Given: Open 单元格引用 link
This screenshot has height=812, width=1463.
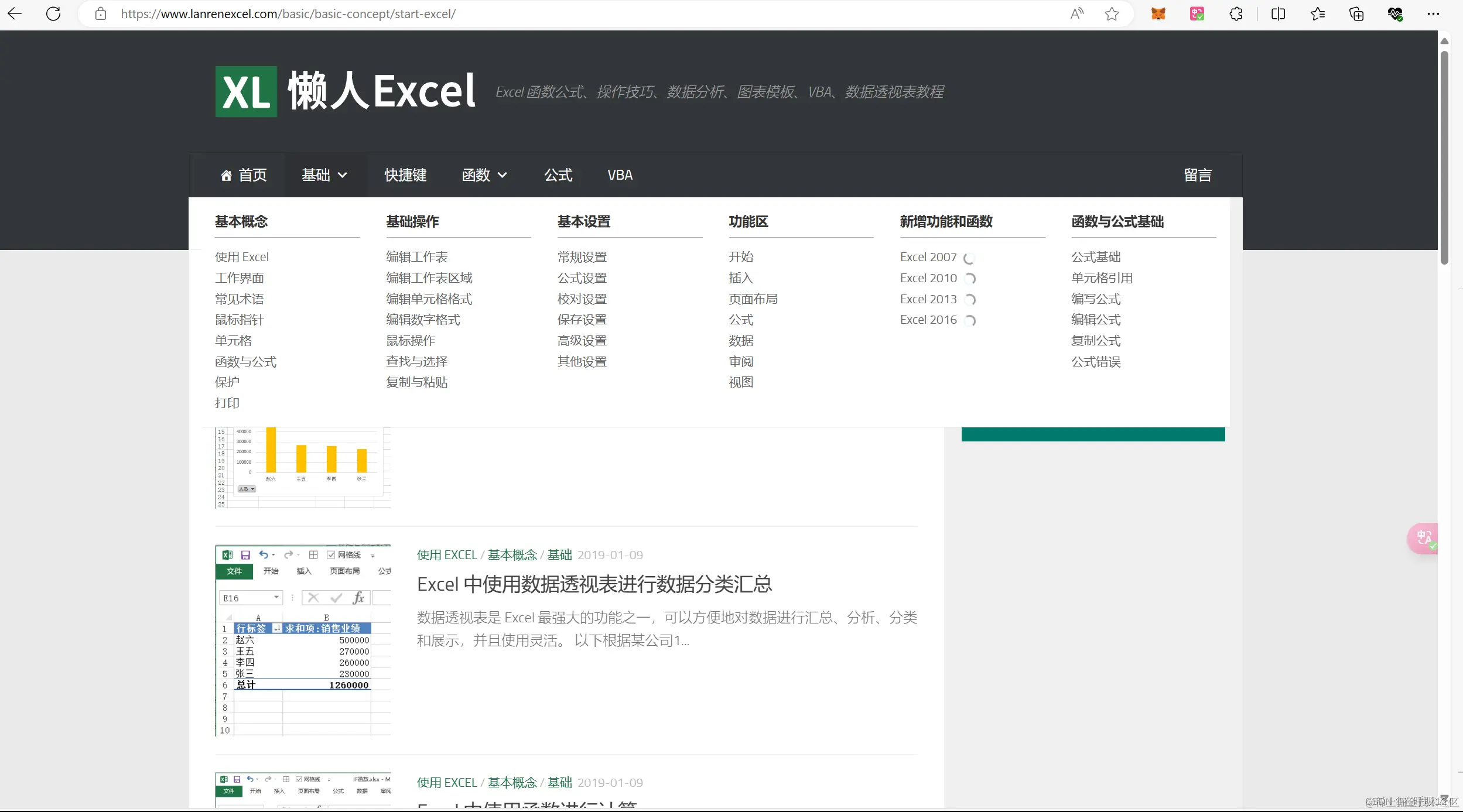Looking at the screenshot, I should [1102, 278].
